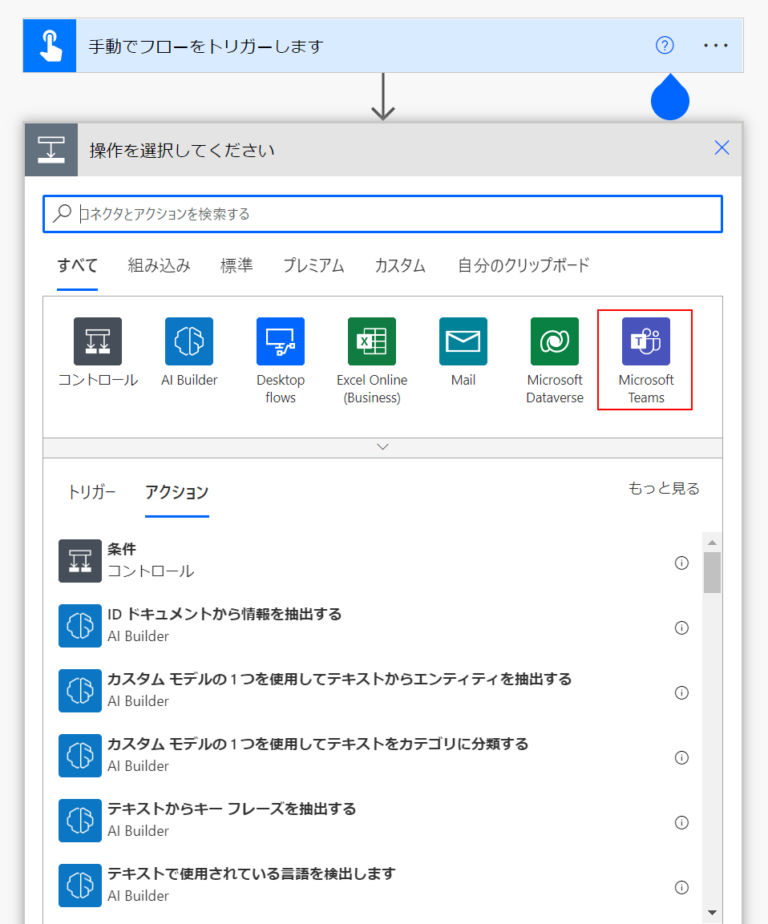Viewport: 768px width, 924px height.
Task: Select the コントロール connector icon
Action: (x=98, y=340)
